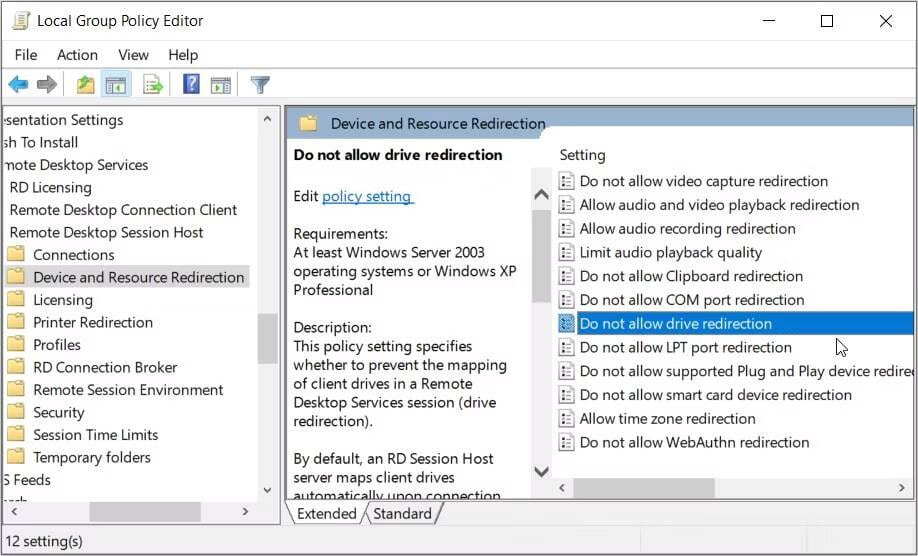Click the Forward arrow toolbar icon
This screenshot has height=556, width=918.
(x=46, y=85)
